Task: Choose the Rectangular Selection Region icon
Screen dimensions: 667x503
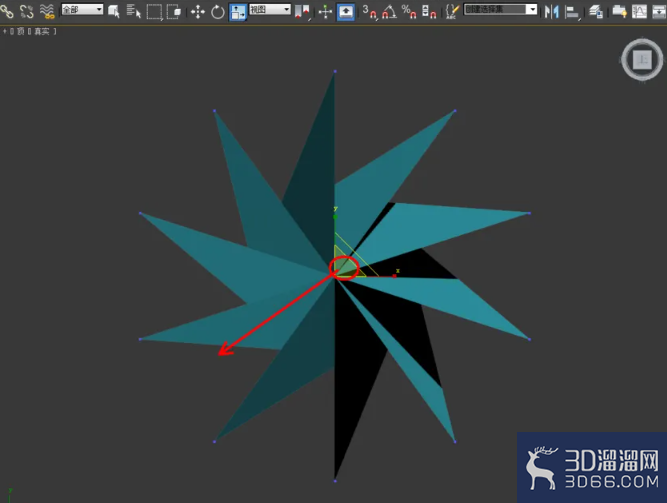Action: point(154,11)
